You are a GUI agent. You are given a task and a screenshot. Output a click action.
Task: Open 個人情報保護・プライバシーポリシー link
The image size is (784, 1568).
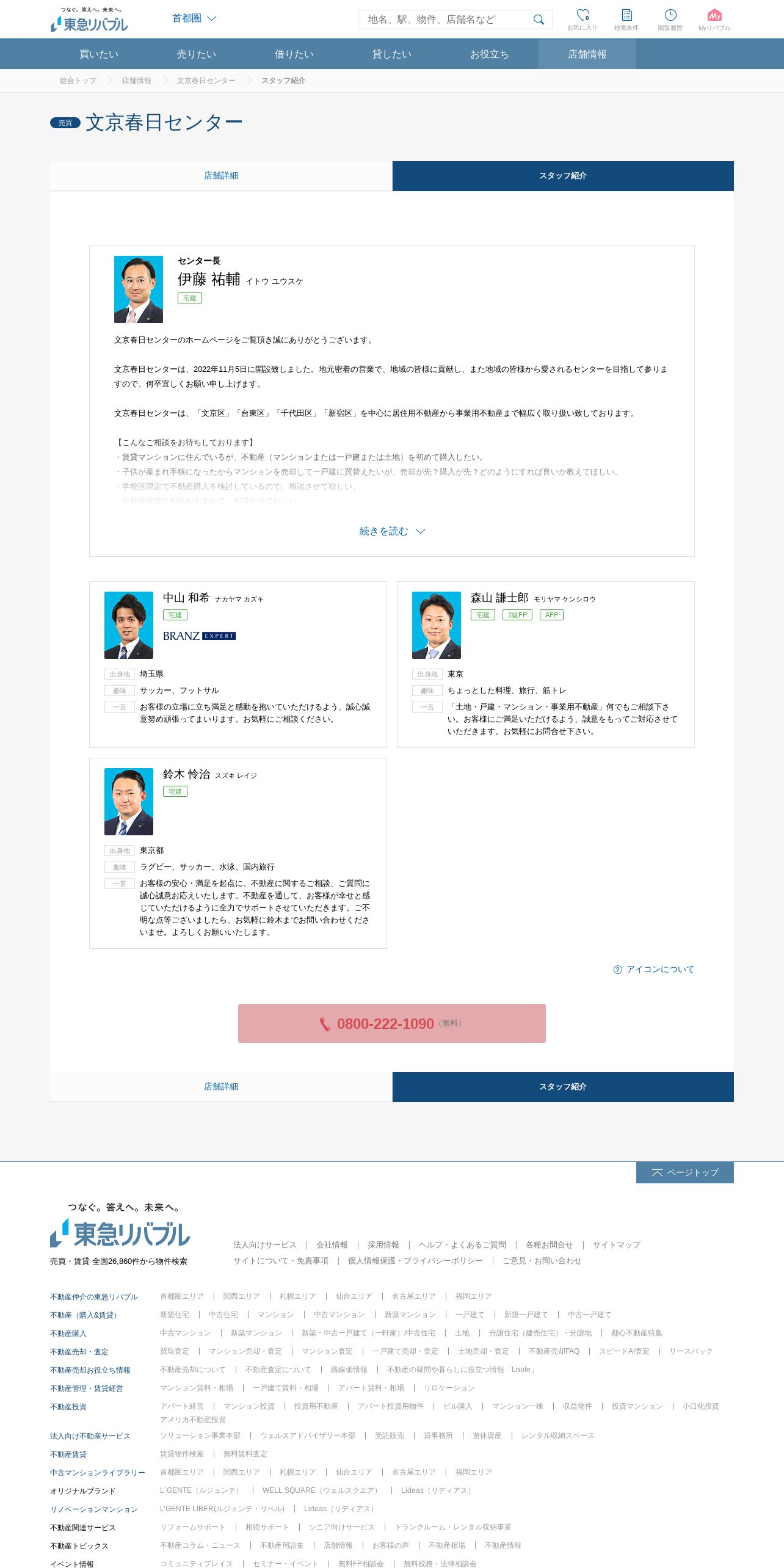tap(415, 1261)
